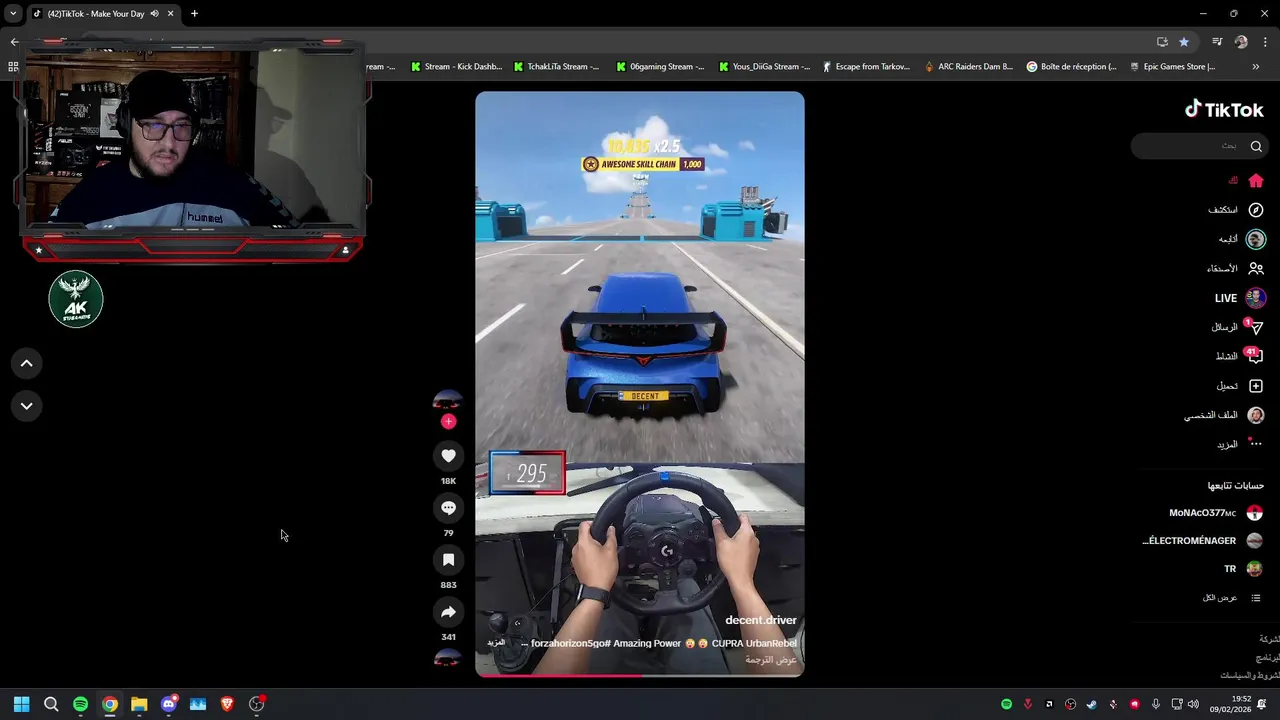Open the new tab plus button

point(194,14)
